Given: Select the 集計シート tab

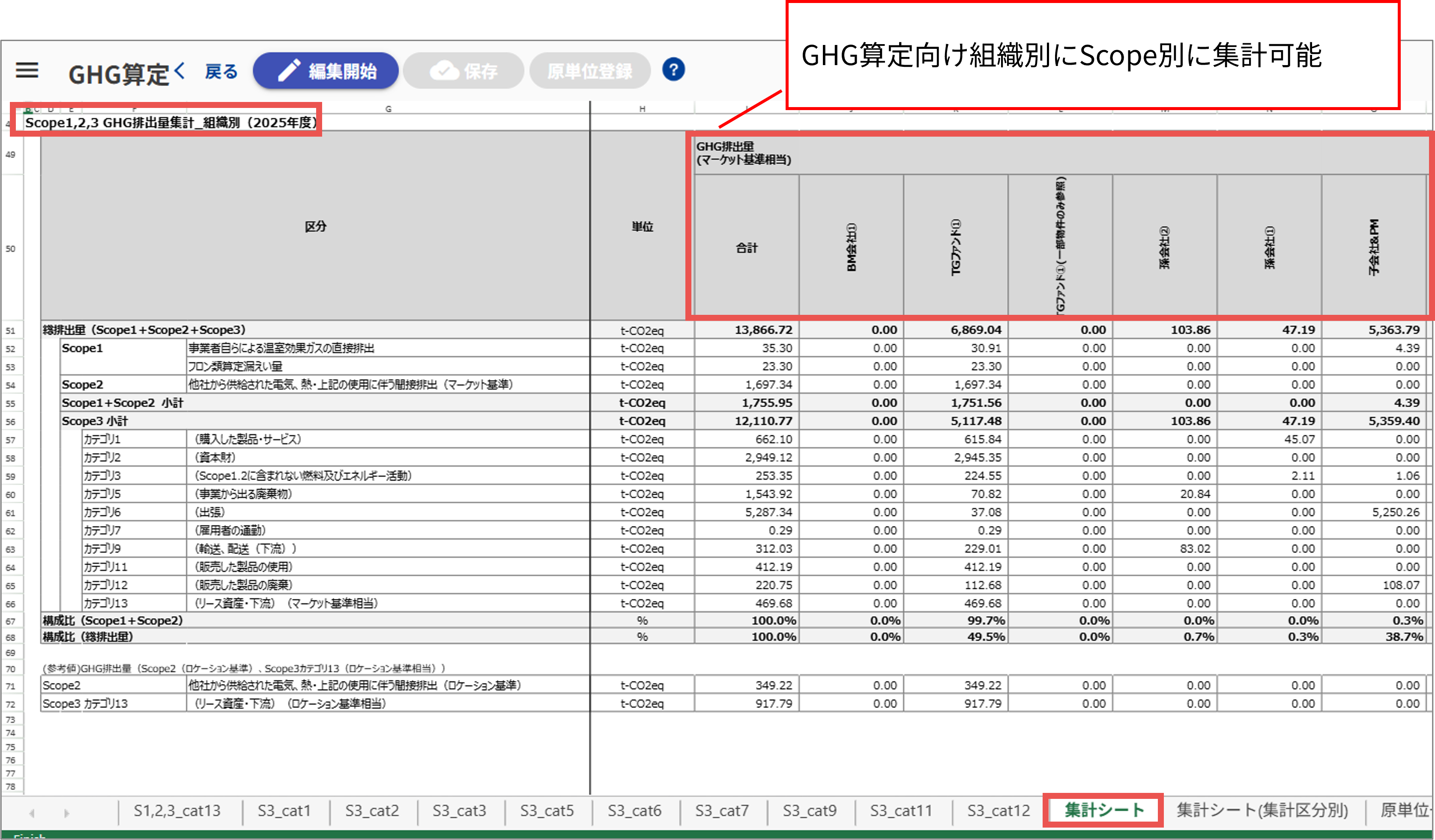Looking at the screenshot, I should (x=1103, y=810).
